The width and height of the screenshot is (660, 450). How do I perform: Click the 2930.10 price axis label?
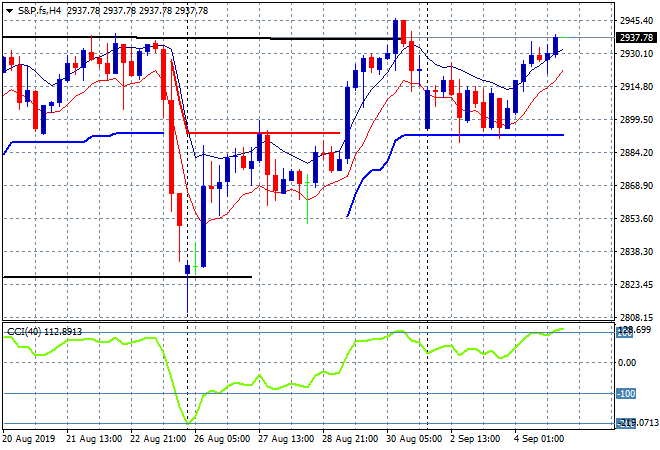pos(636,54)
